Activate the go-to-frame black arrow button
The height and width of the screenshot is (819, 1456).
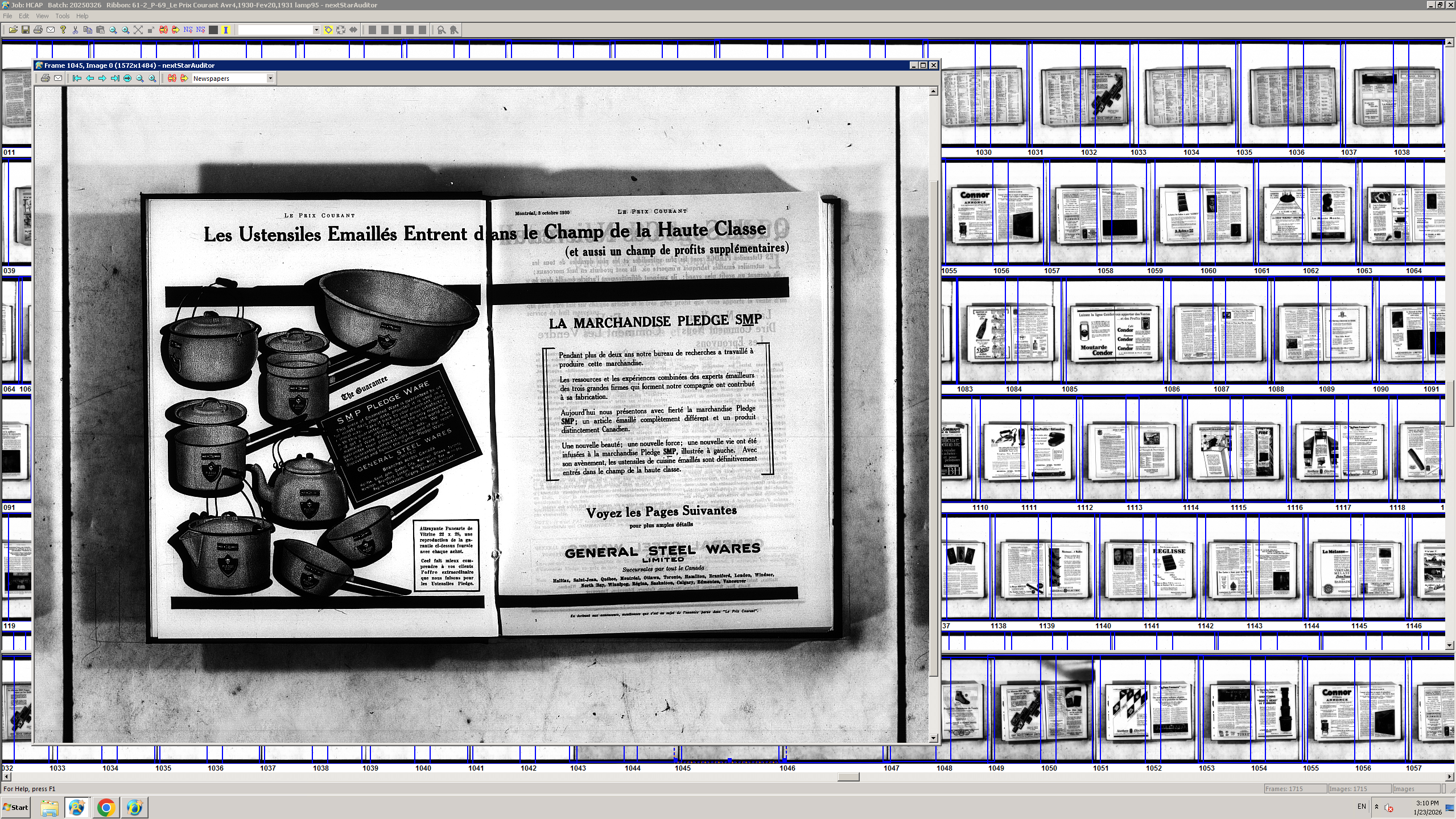pyautogui.click(x=127, y=78)
